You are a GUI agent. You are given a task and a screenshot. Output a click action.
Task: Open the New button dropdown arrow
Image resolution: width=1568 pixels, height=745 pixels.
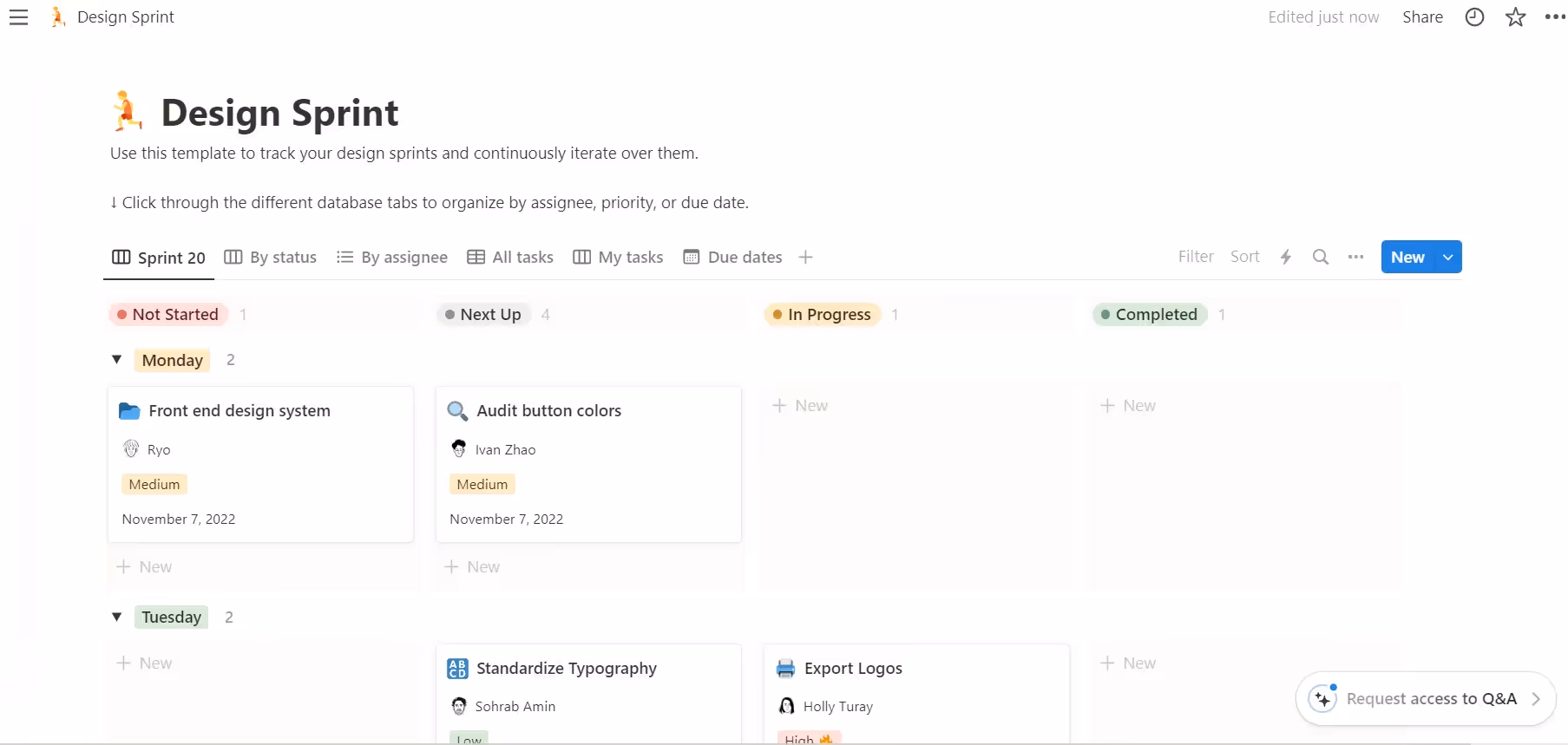(1447, 257)
